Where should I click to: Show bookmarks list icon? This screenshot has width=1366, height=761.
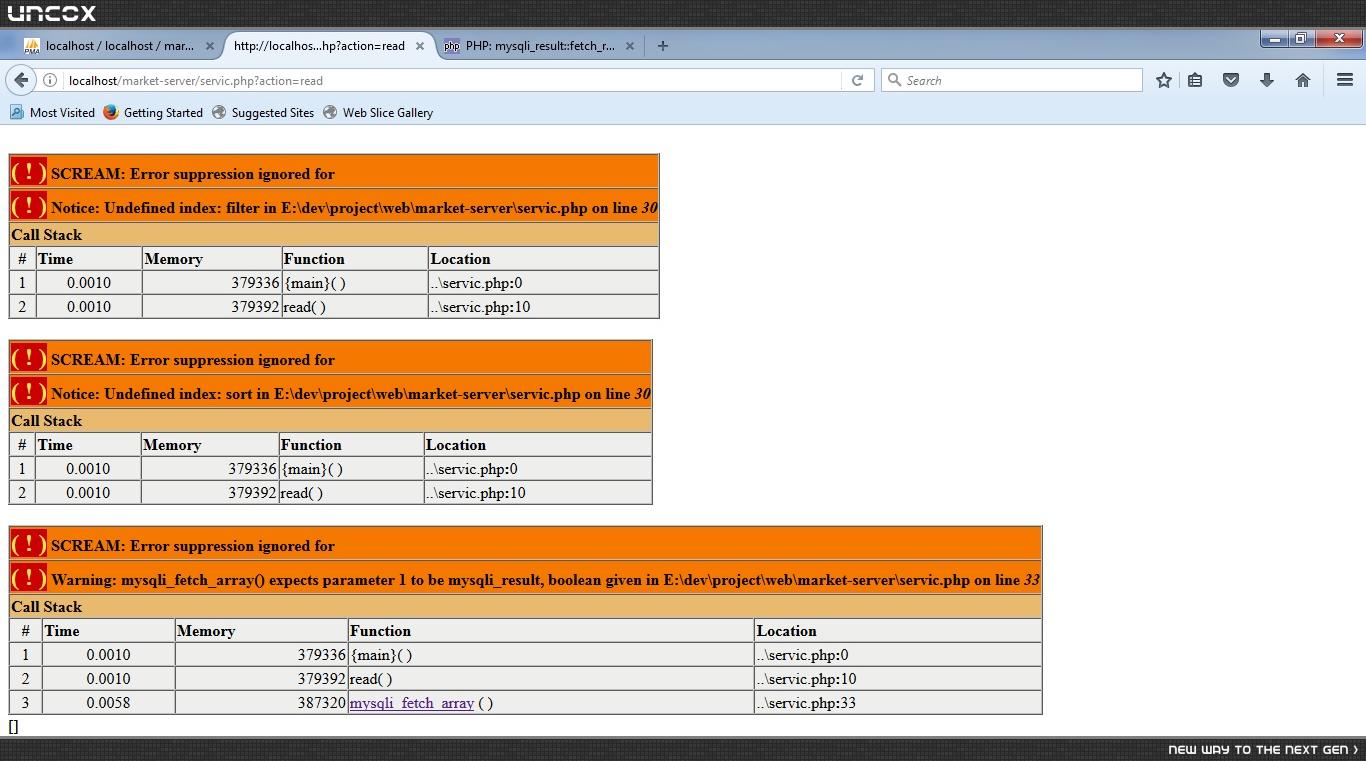[1195, 80]
